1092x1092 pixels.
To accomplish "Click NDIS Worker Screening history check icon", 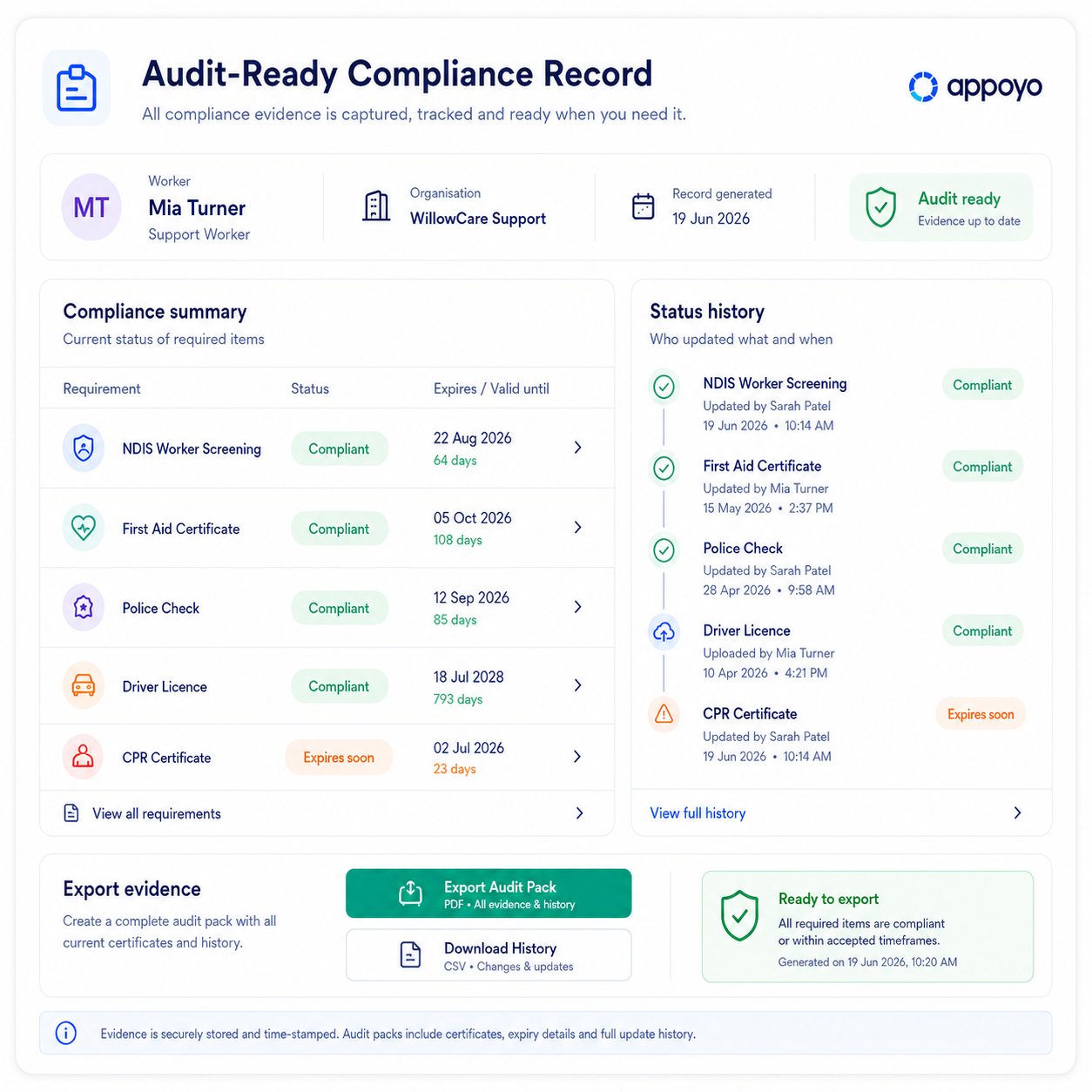I will (664, 386).
